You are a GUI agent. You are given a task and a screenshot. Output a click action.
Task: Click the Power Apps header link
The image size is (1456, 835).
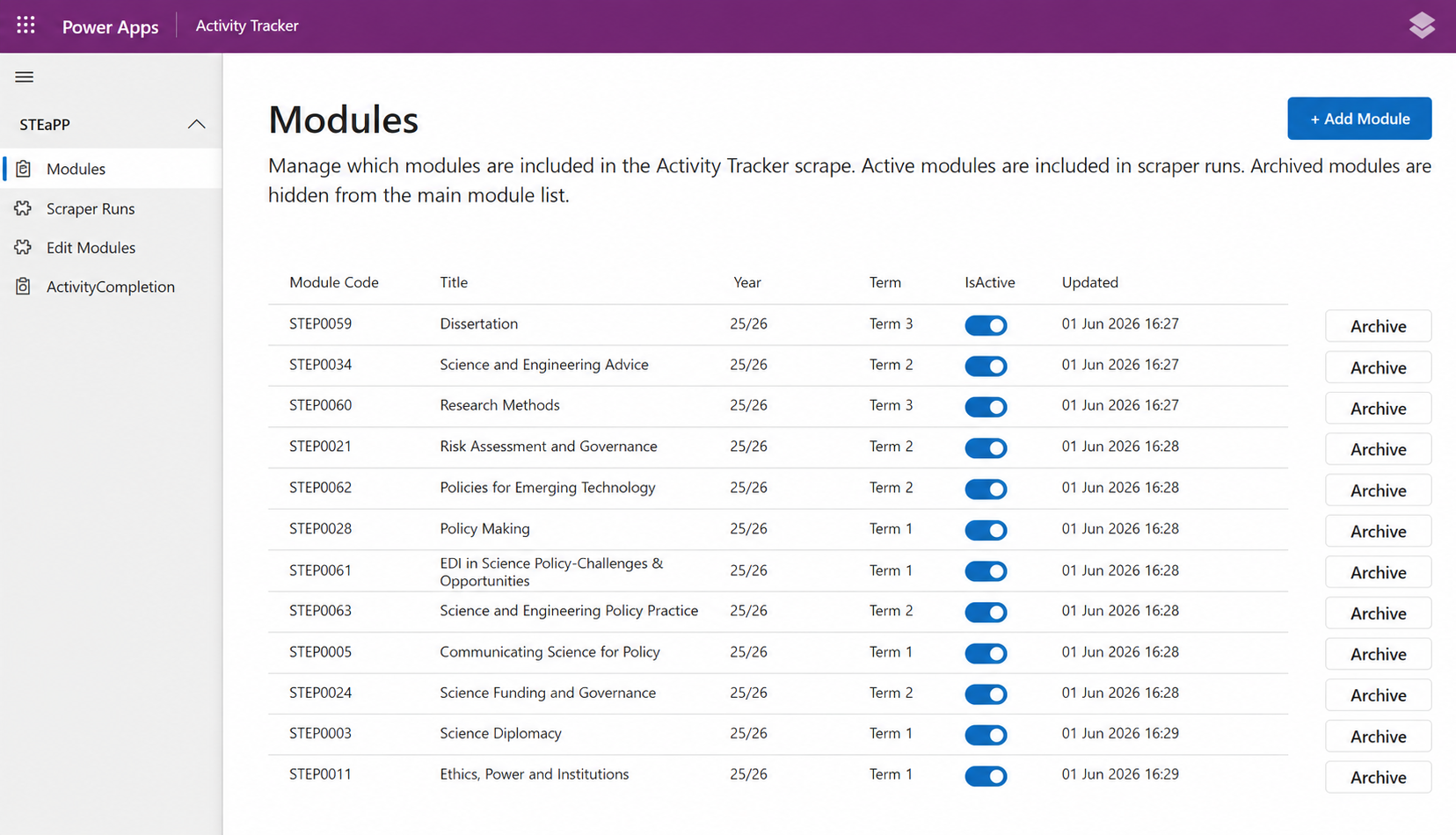(110, 26)
